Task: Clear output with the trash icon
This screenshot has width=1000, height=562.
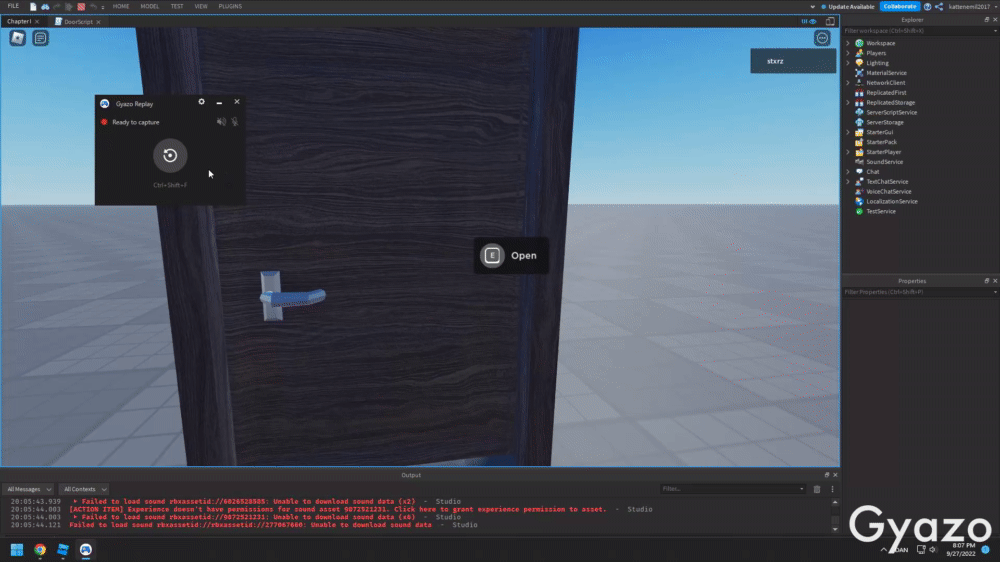Action: (817, 489)
